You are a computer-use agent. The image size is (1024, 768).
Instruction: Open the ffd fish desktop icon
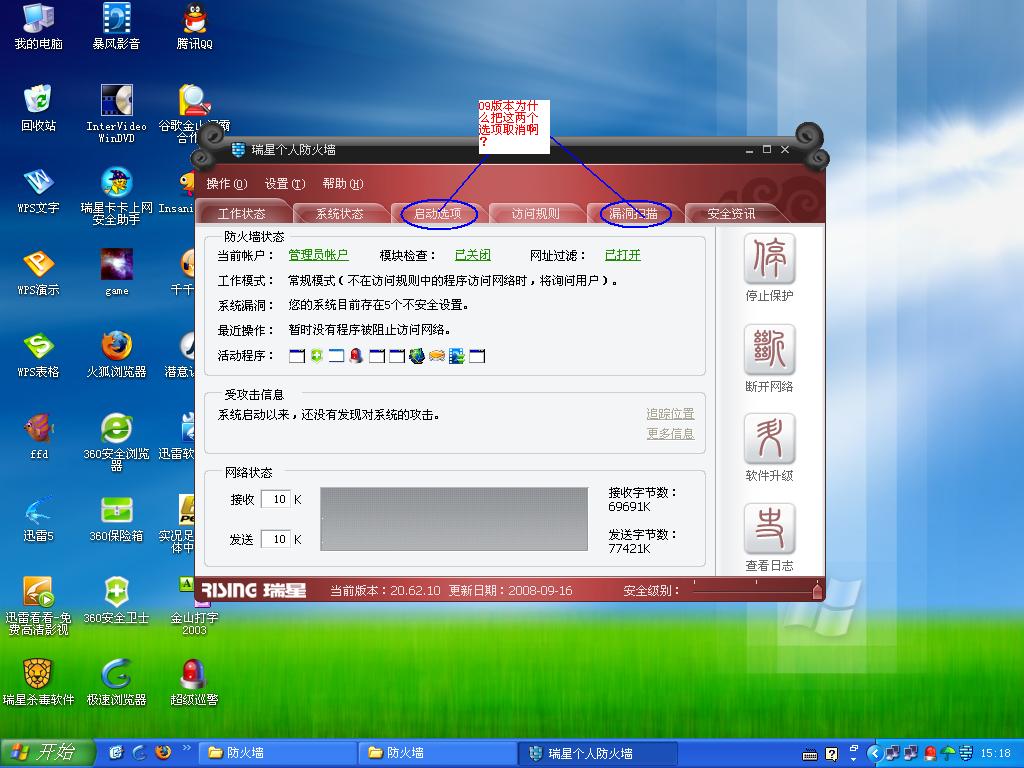(39, 437)
